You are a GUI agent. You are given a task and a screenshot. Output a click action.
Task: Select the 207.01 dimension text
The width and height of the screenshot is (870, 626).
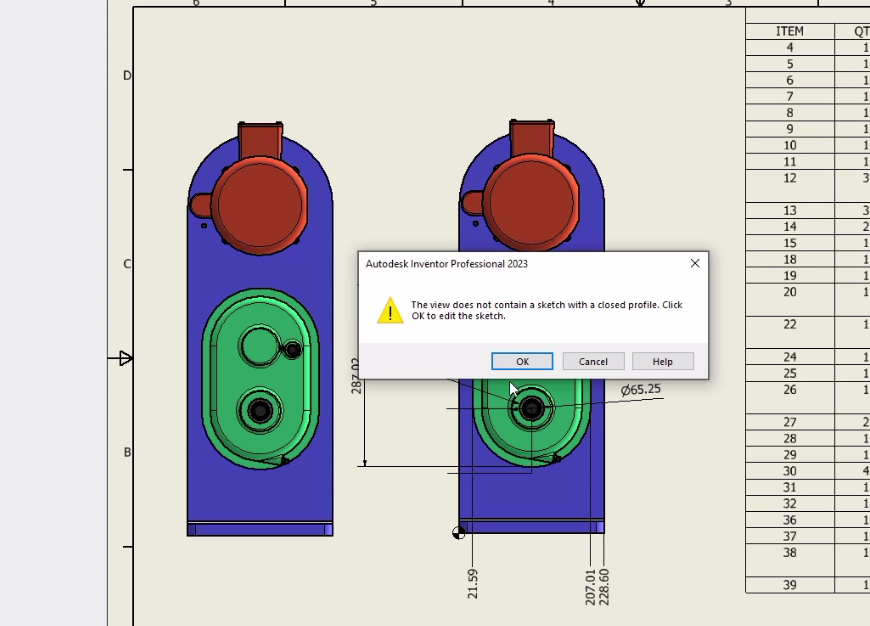click(590, 587)
